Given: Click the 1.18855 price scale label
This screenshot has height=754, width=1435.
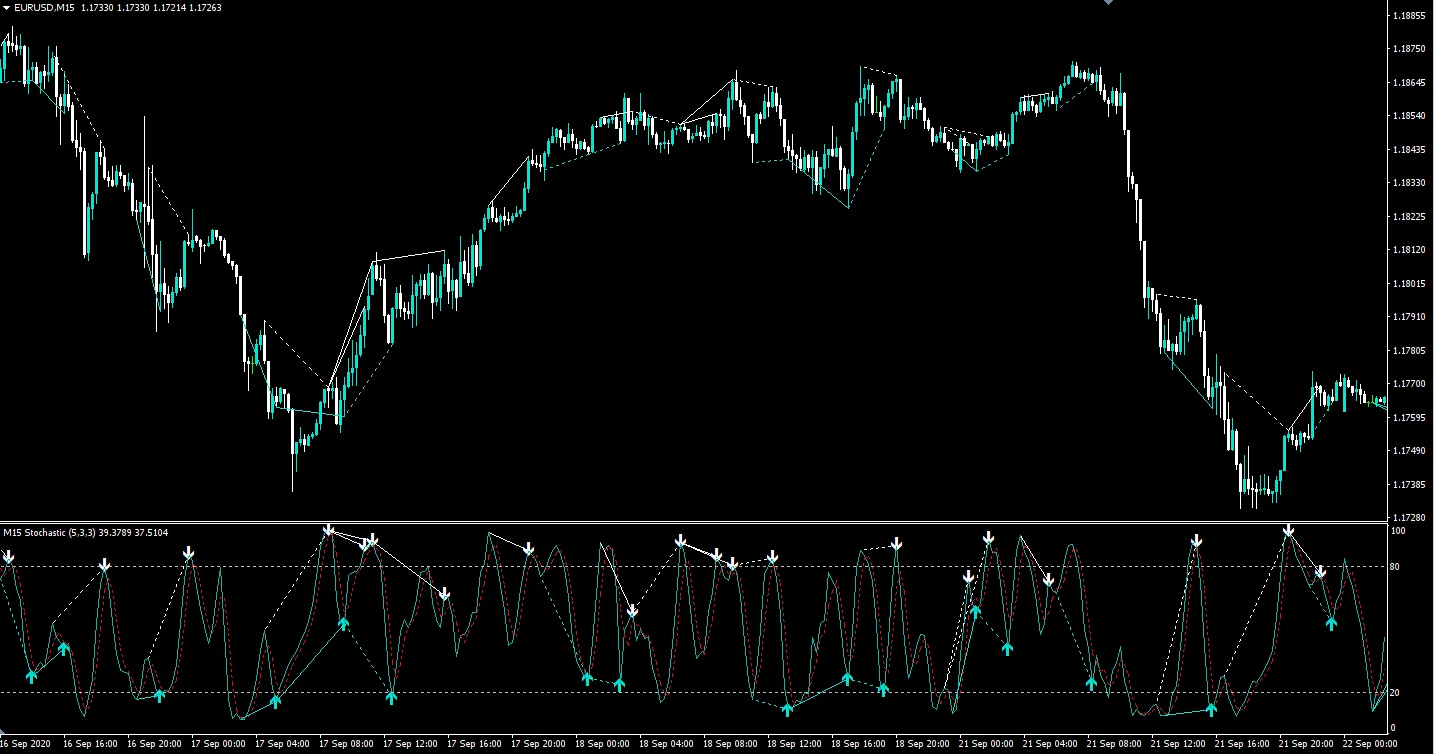Looking at the screenshot, I should [x=1408, y=16].
